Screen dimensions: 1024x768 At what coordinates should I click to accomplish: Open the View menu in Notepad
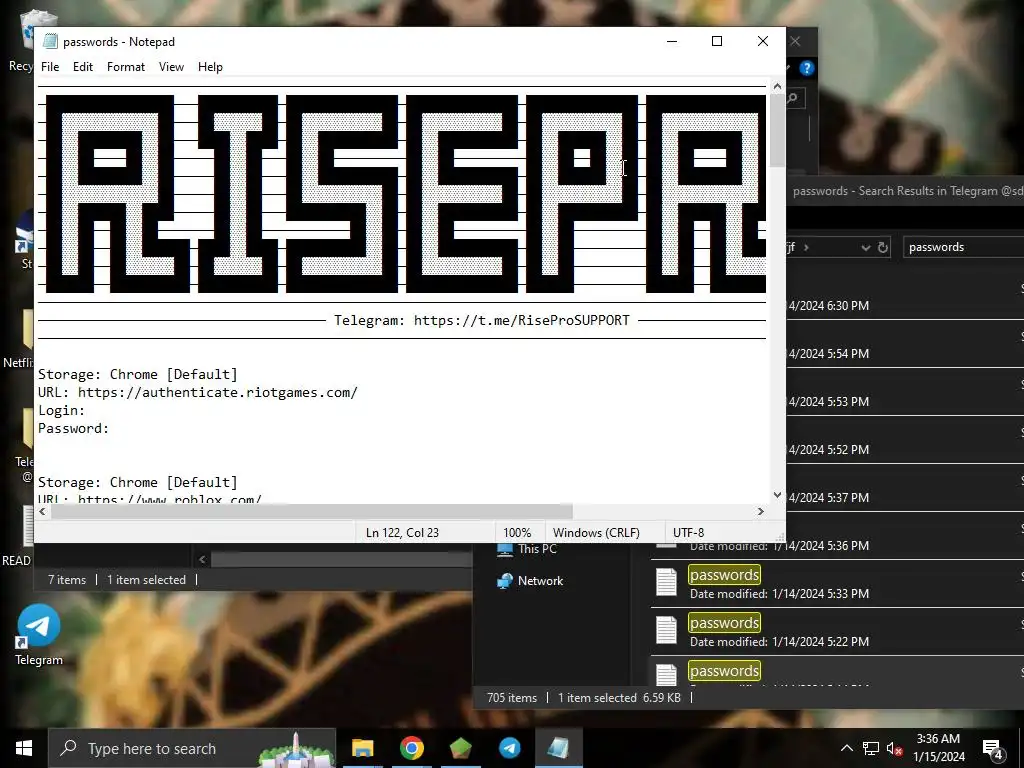pos(171,67)
